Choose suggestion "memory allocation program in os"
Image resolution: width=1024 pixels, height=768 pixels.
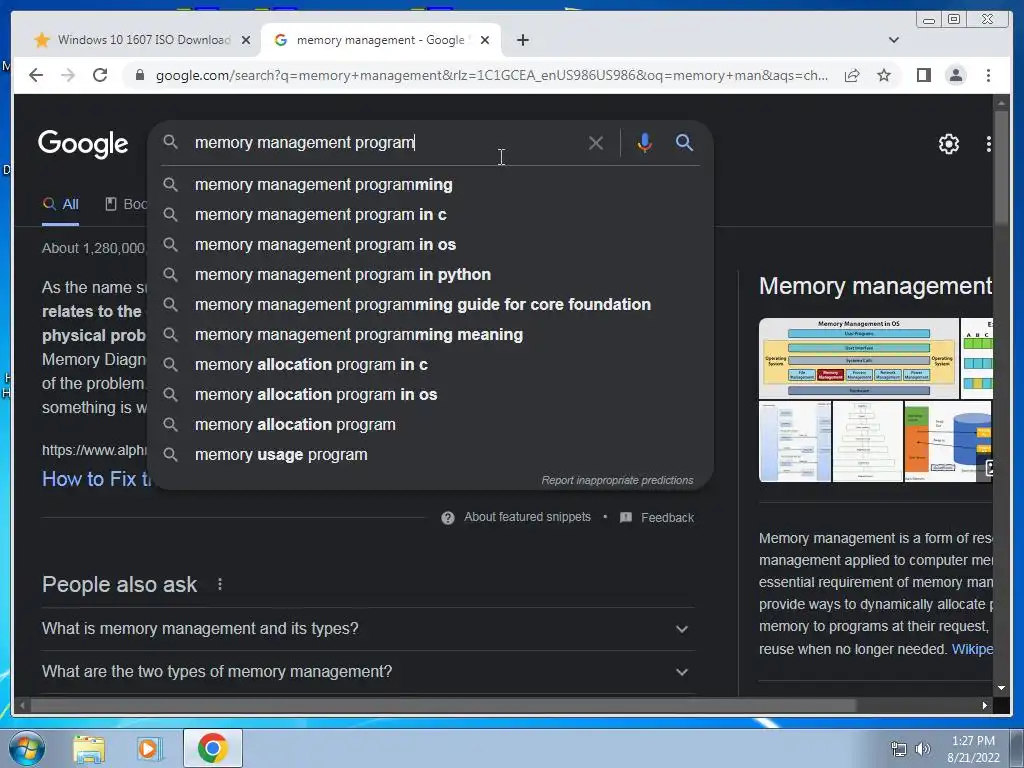point(430,395)
